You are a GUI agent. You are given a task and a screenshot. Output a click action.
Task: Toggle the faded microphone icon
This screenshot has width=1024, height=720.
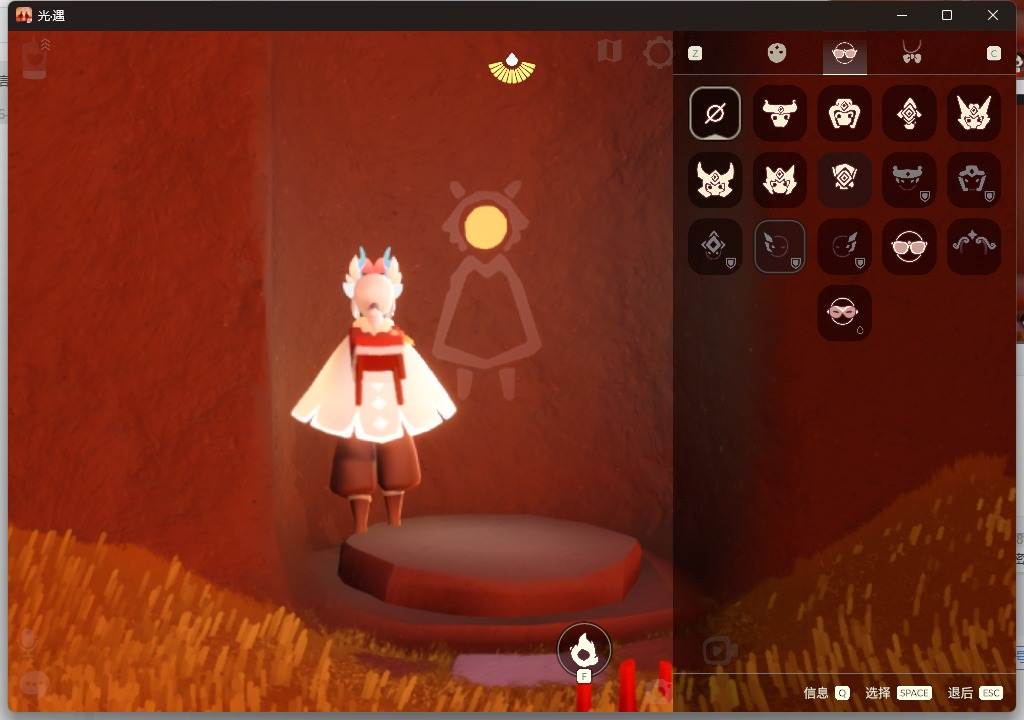tap(27, 643)
